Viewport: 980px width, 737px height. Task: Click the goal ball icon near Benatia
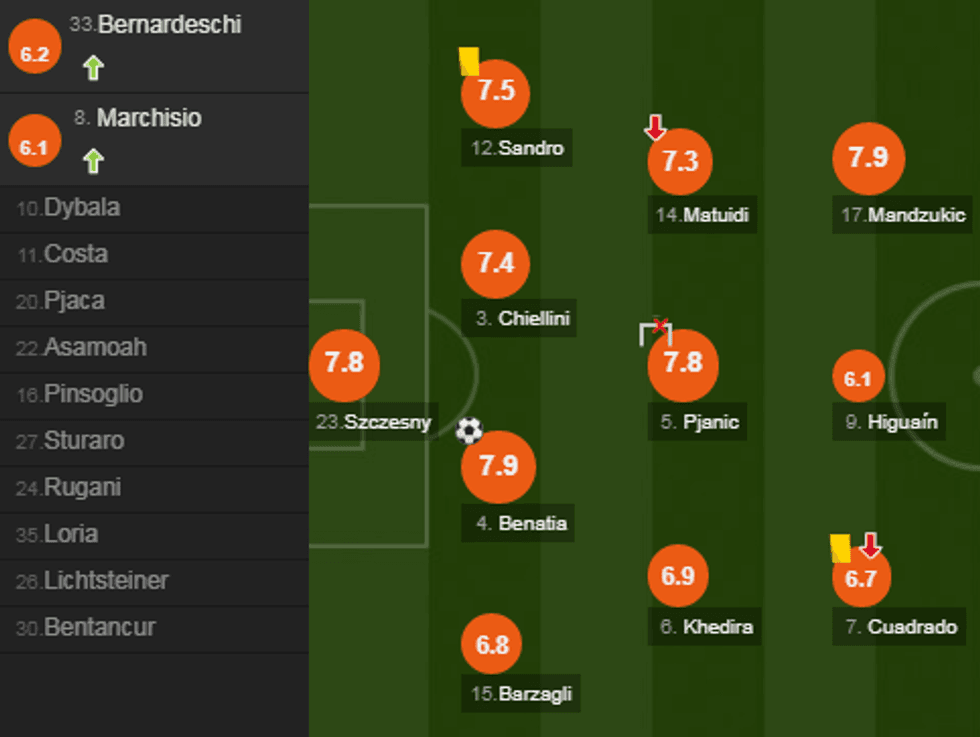(469, 431)
